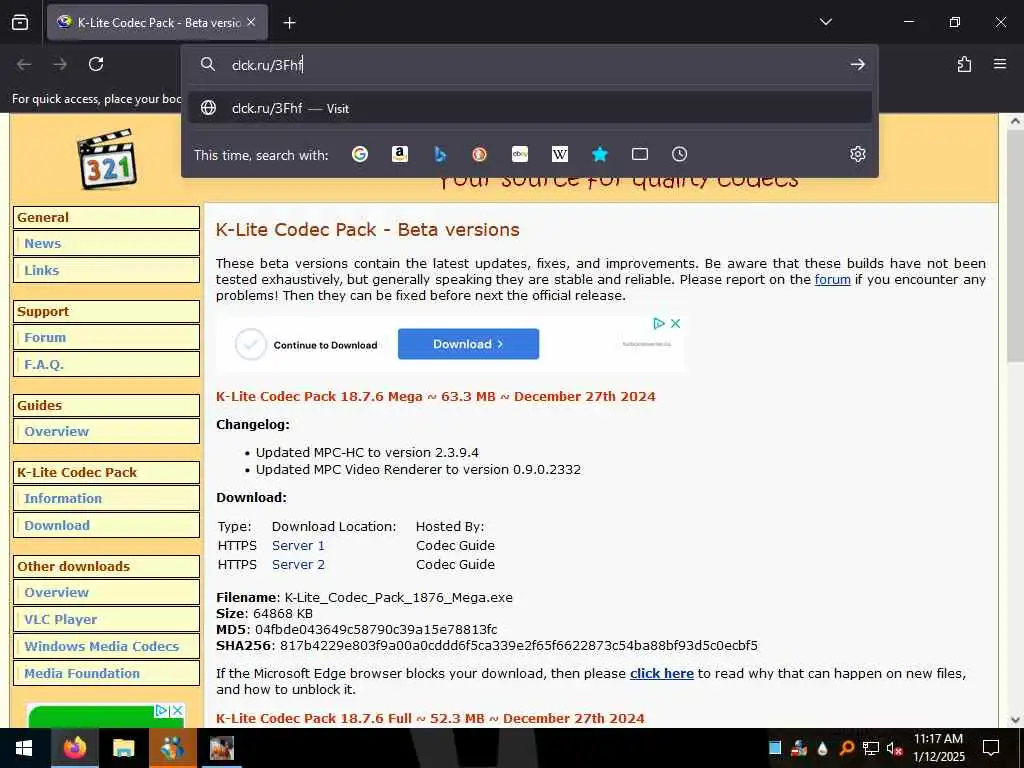Search in Bookmarks star icon

click(x=600, y=154)
